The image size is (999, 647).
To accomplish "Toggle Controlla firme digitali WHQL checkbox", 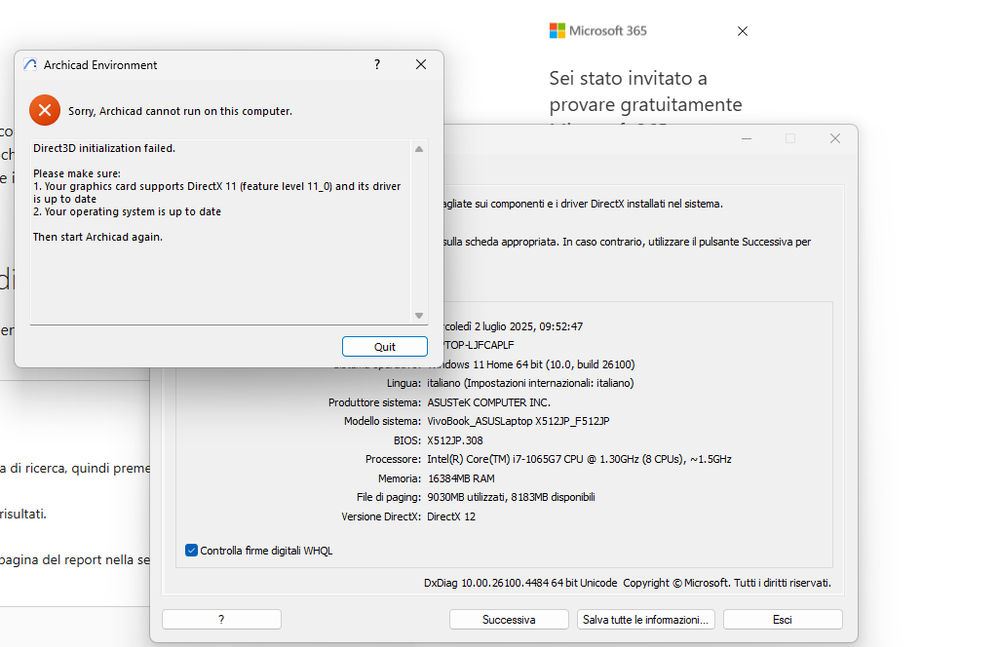I will pos(191,550).
